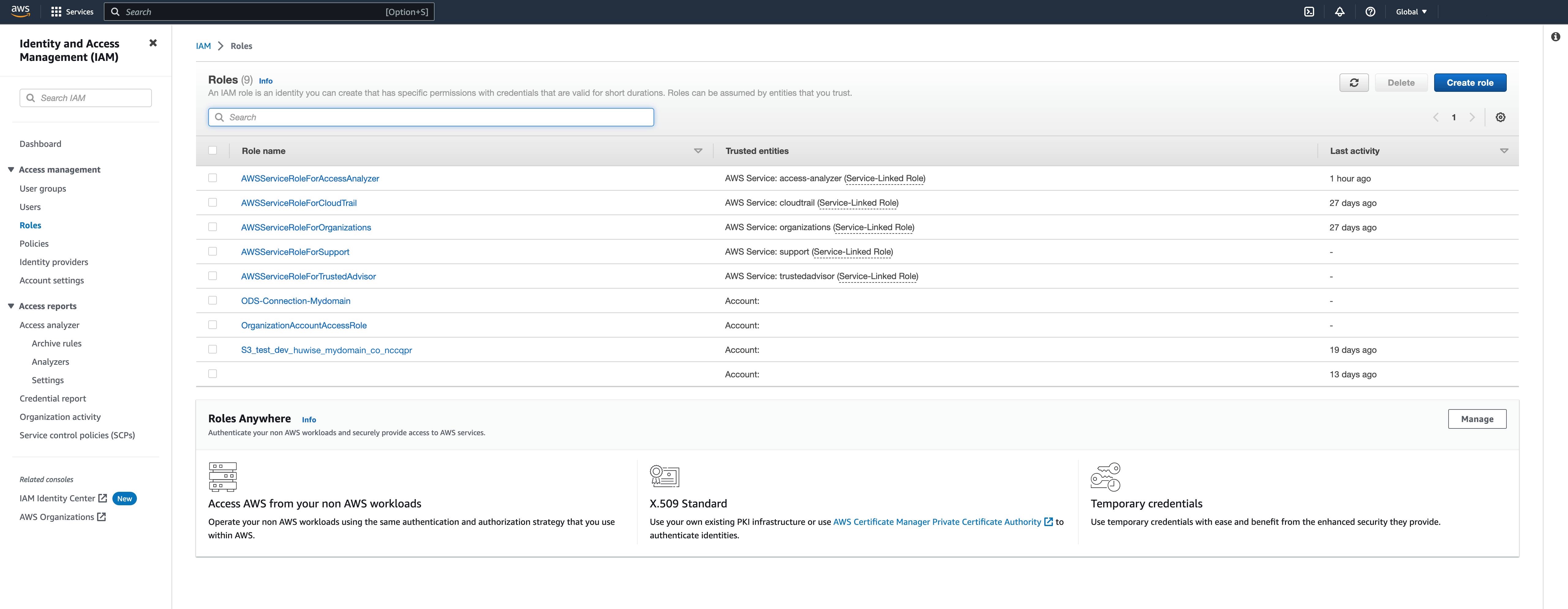The width and height of the screenshot is (1568, 609).
Task: Click the refresh roles button
Action: 1354,83
